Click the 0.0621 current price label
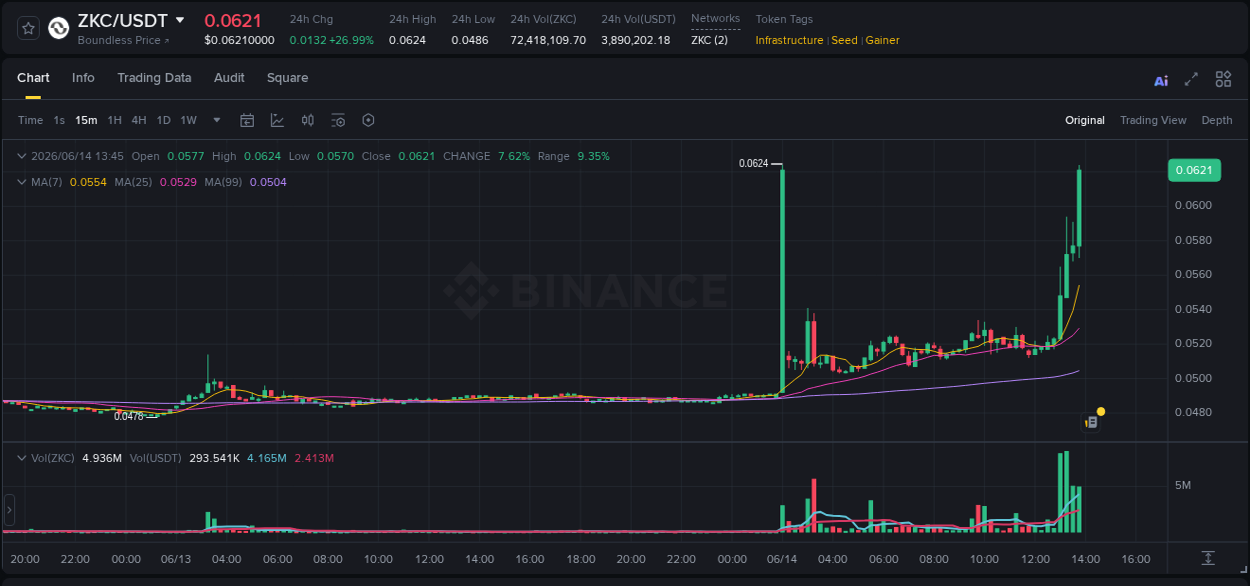Viewport: 1250px width, 586px height. pos(1194,170)
